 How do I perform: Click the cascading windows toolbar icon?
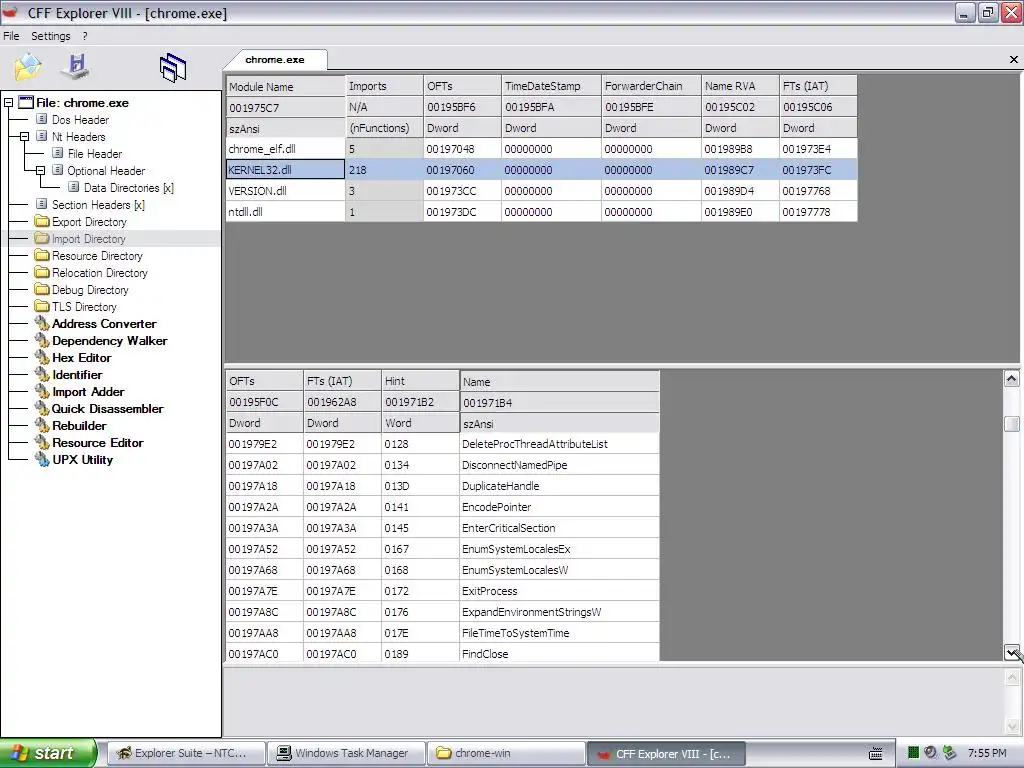click(172, 67)
